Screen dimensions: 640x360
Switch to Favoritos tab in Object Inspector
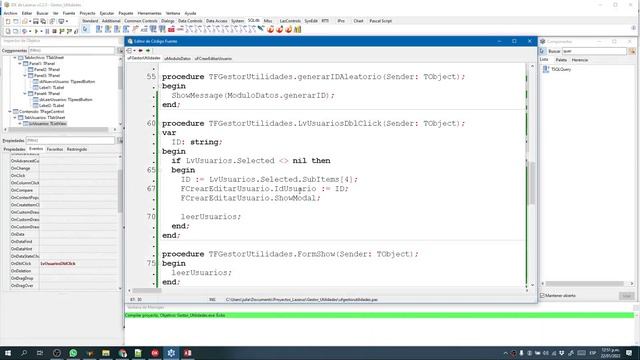coord(55,149)
